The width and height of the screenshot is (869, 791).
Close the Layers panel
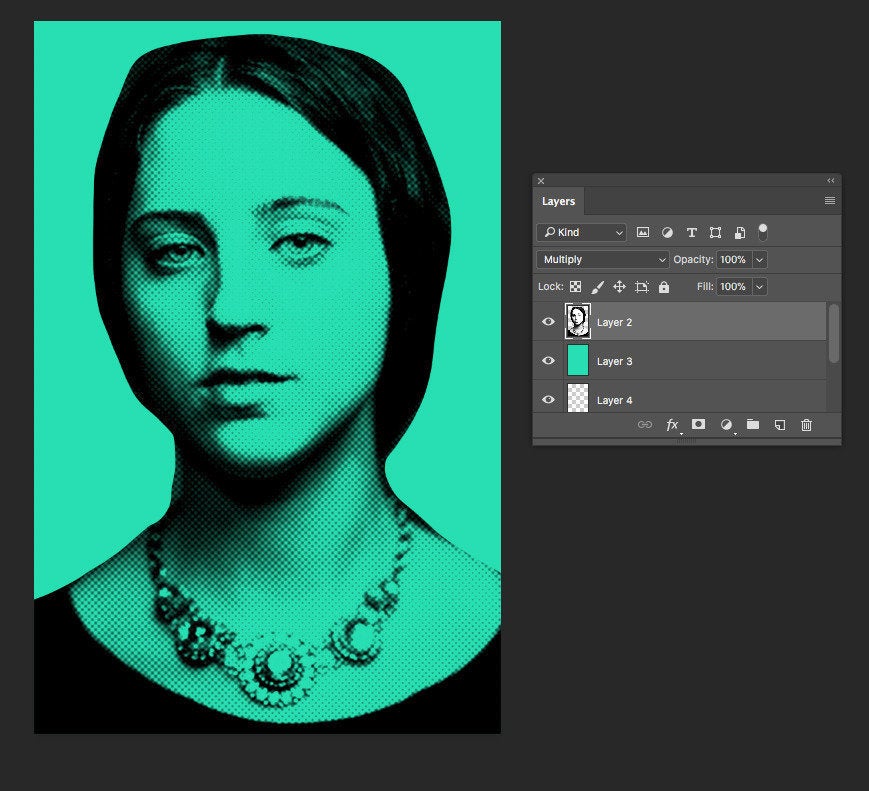(541, 181)
